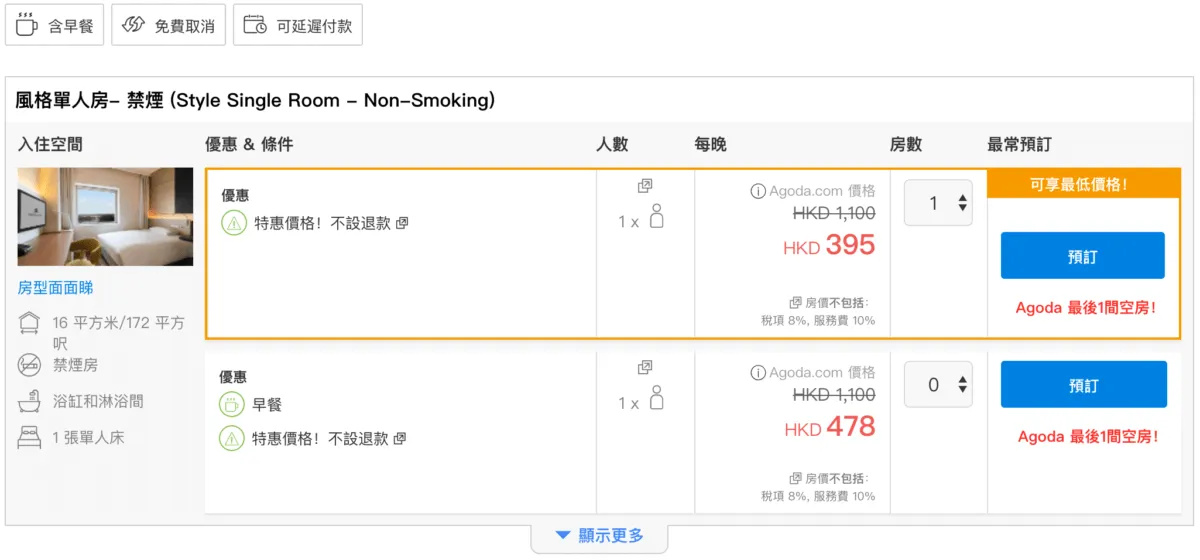Open room count dropdown showing 0

coord(938,384)
